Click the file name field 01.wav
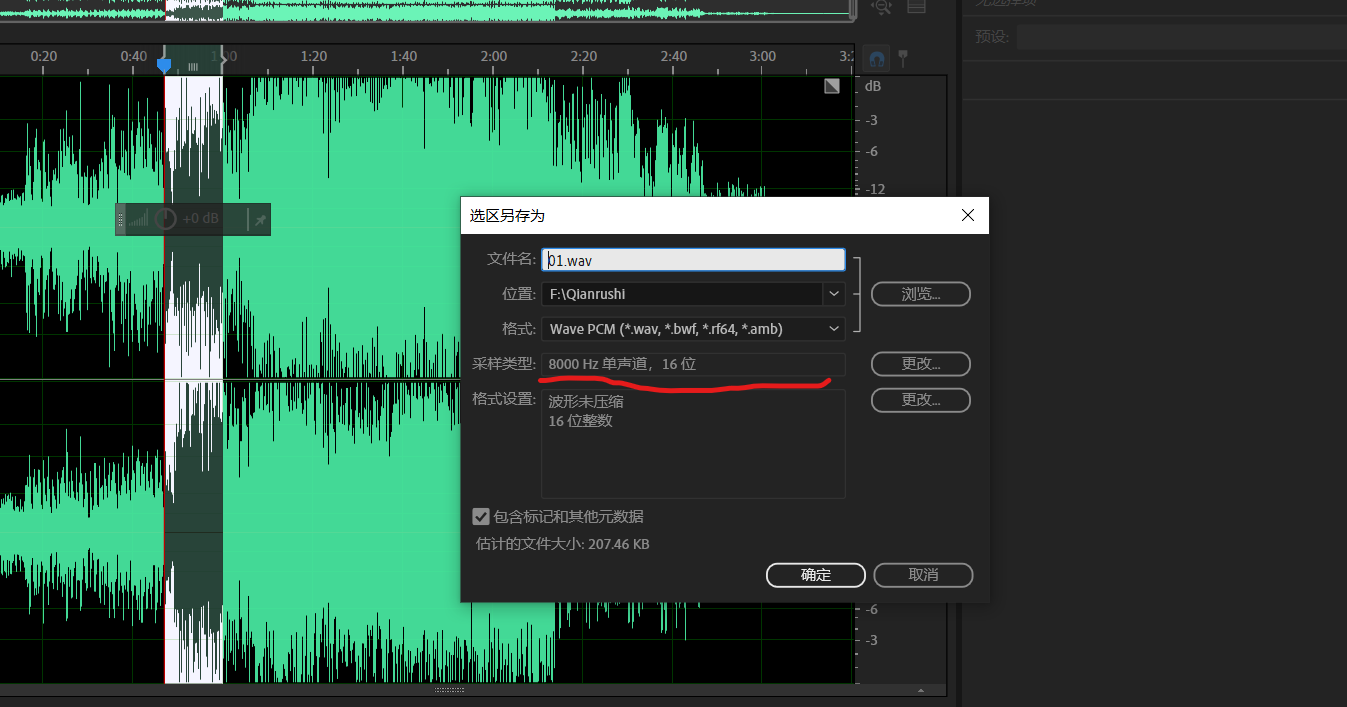Screen dimensions: 1347x707 pos(693,260)
